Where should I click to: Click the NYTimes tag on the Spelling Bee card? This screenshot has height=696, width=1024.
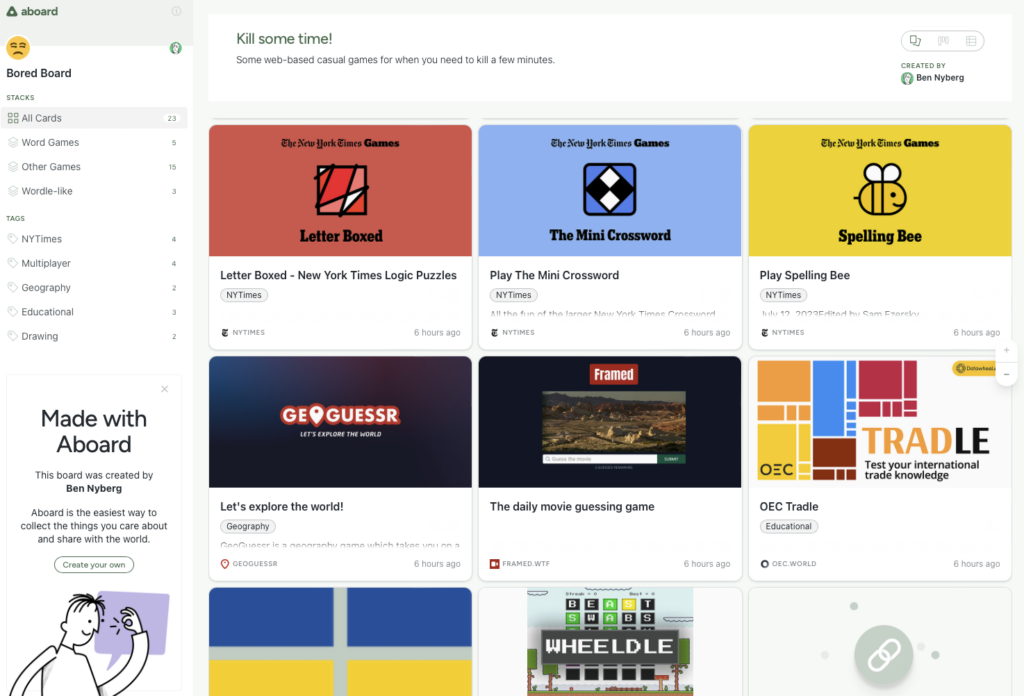(x=783, y=295)
